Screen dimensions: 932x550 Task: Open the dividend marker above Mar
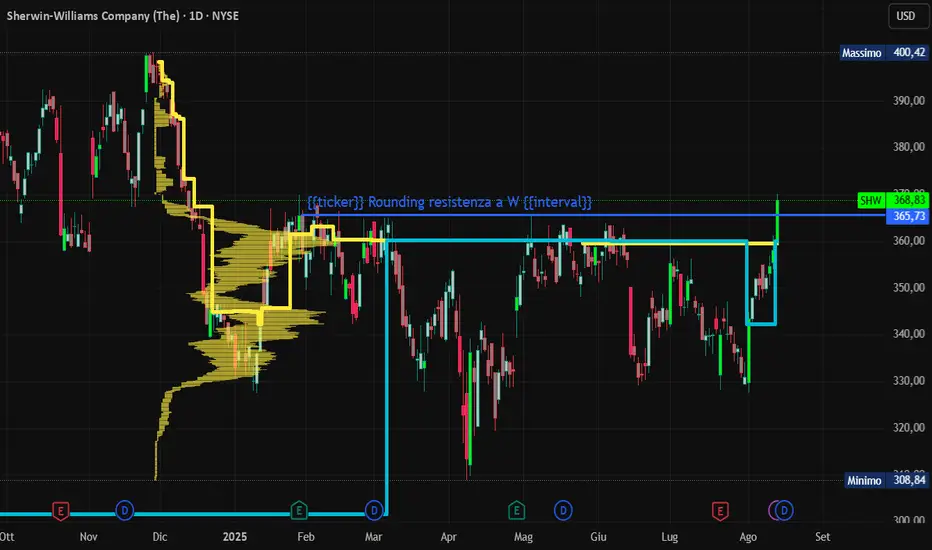[374, 510]
